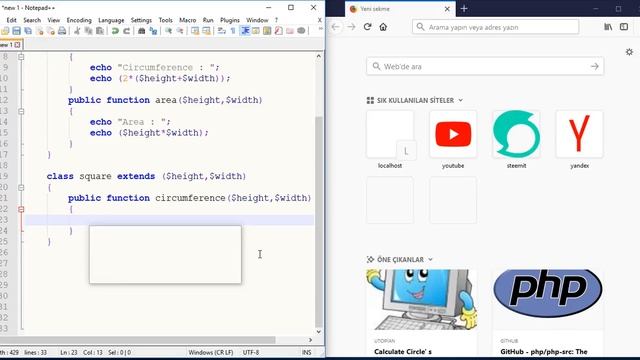
Task: Toggle the Show Indent Guide icon
Action: 245,31
